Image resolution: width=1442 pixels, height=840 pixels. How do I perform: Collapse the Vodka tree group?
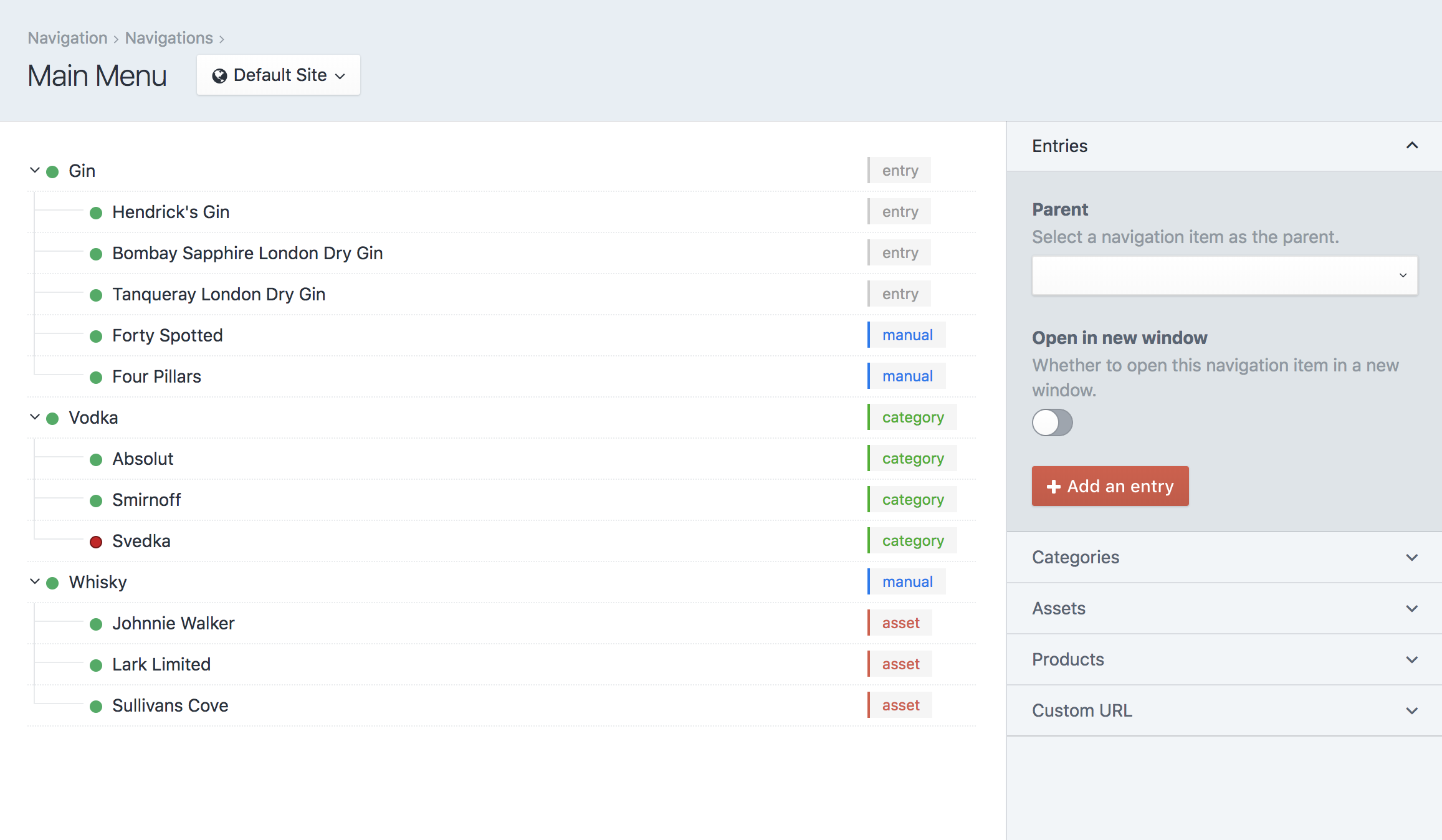tap(35, 417)
